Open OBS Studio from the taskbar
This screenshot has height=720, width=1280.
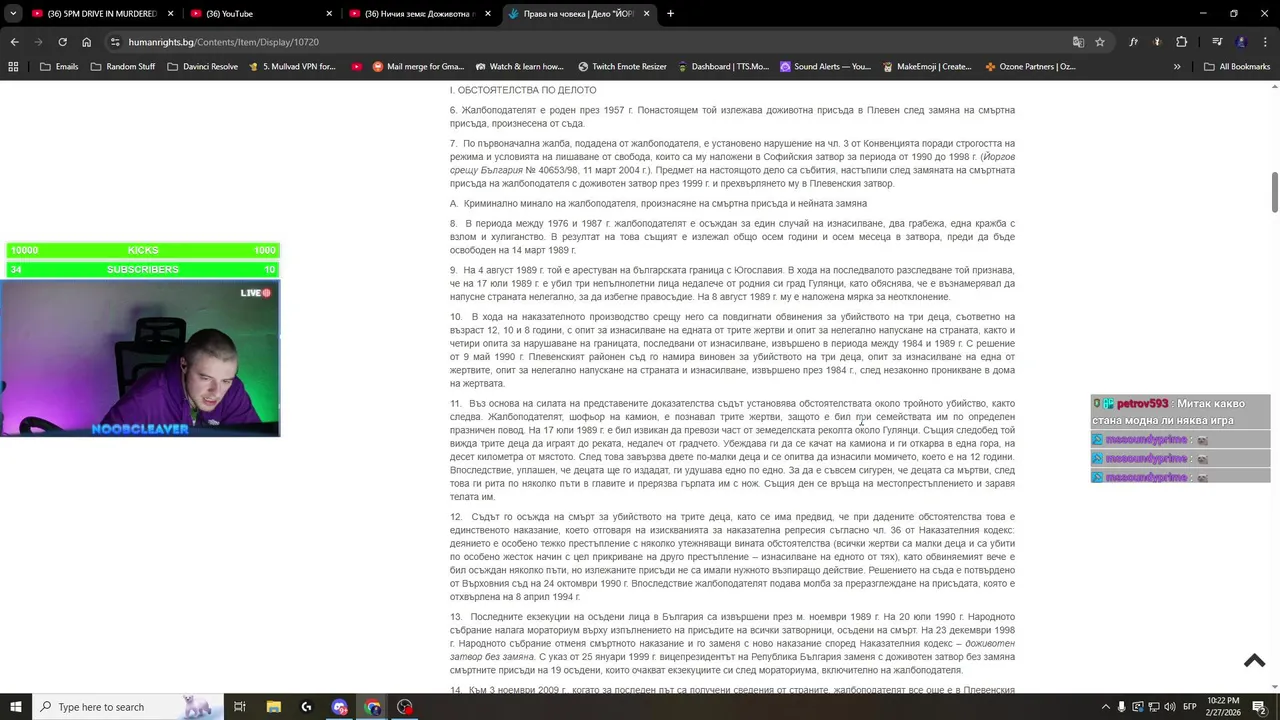pos(405,707)
